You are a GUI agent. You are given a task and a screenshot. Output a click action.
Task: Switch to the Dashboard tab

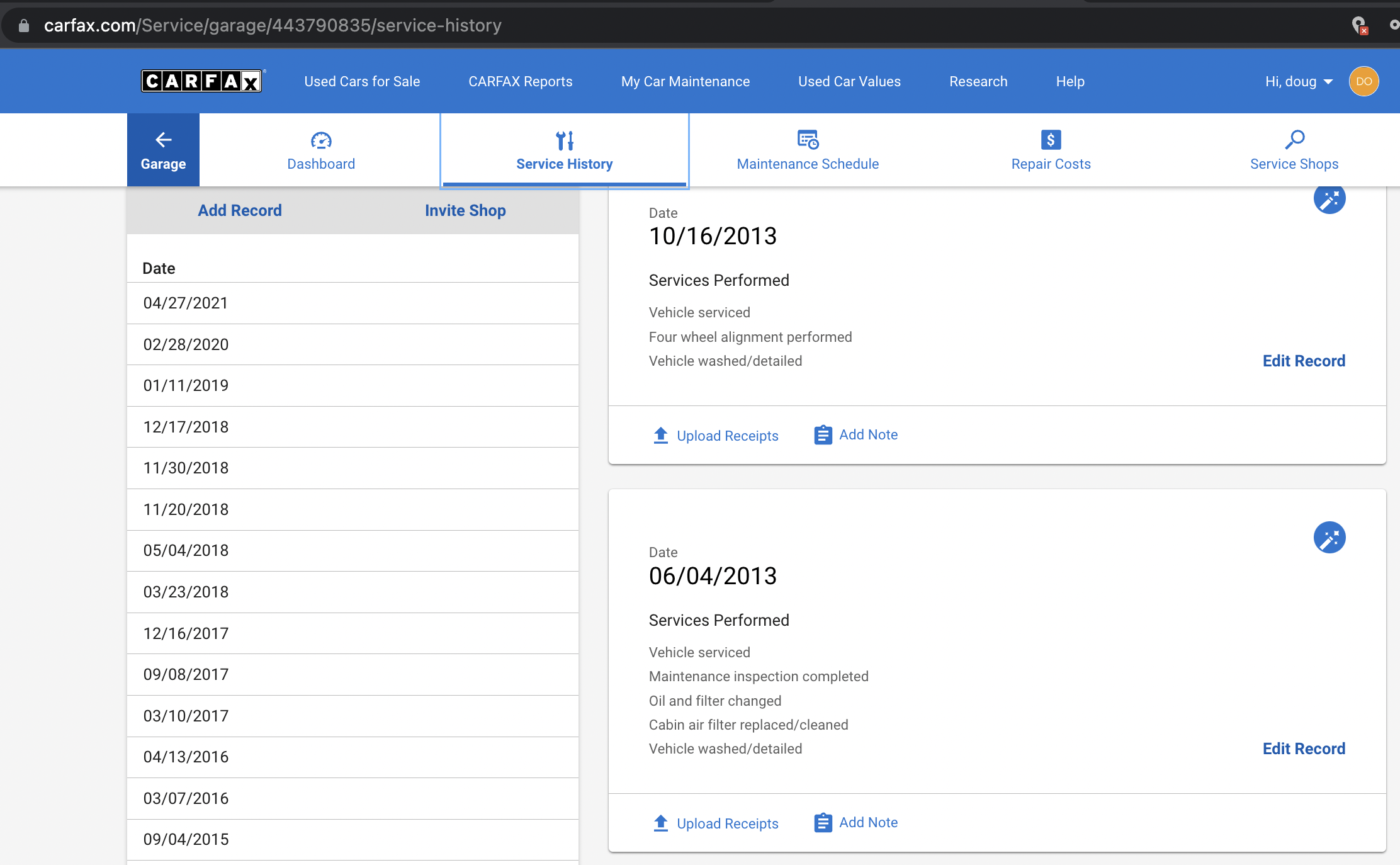pos(321,150)
